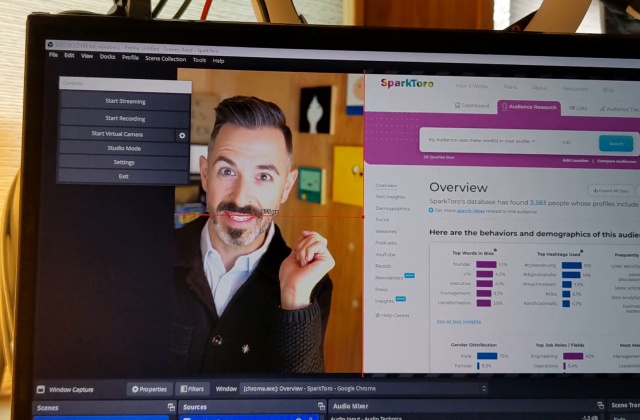
Task: Open the Edit menu
Action: (x=69, y=55)
